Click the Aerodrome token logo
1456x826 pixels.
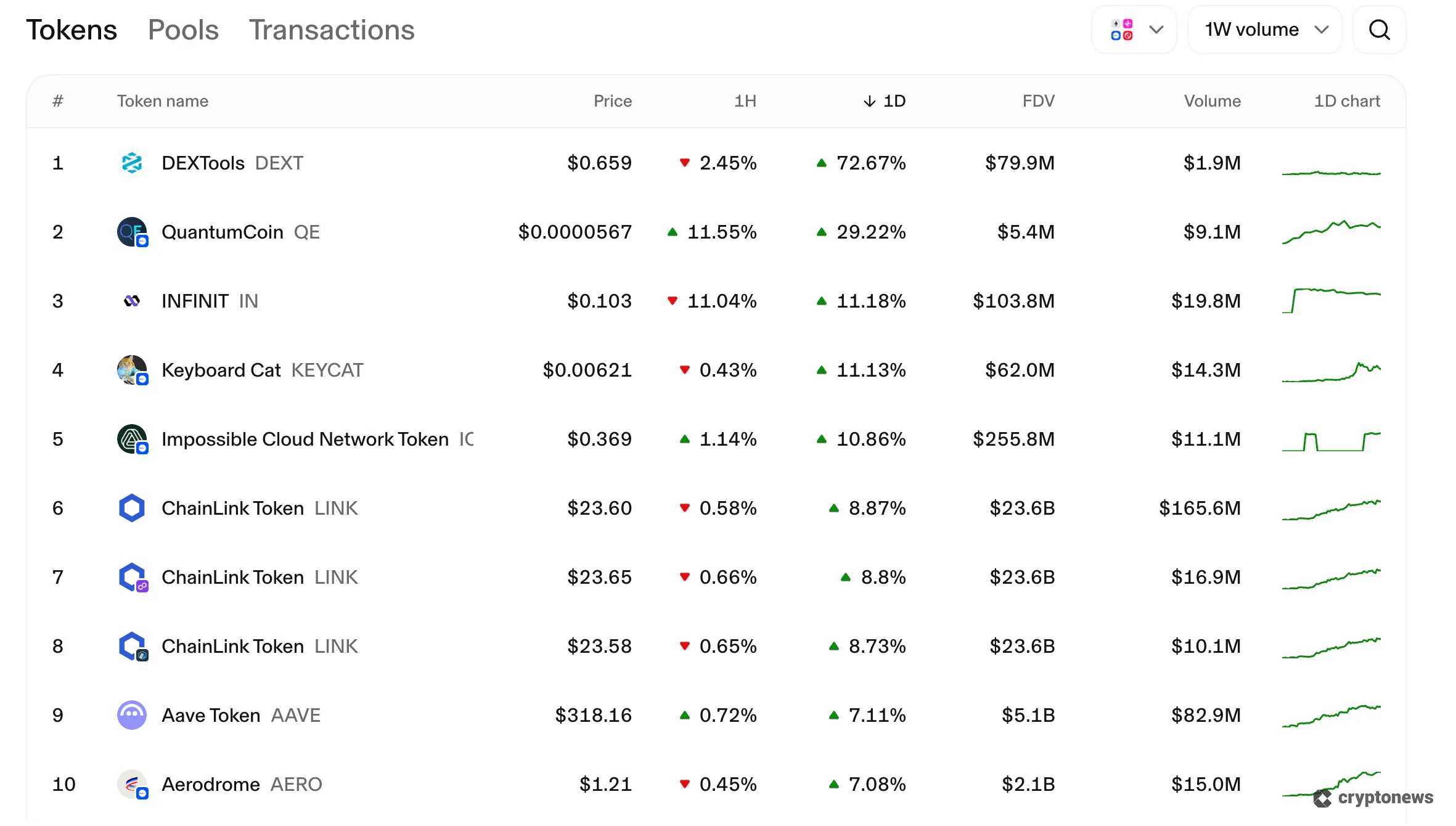pos(132,784)
